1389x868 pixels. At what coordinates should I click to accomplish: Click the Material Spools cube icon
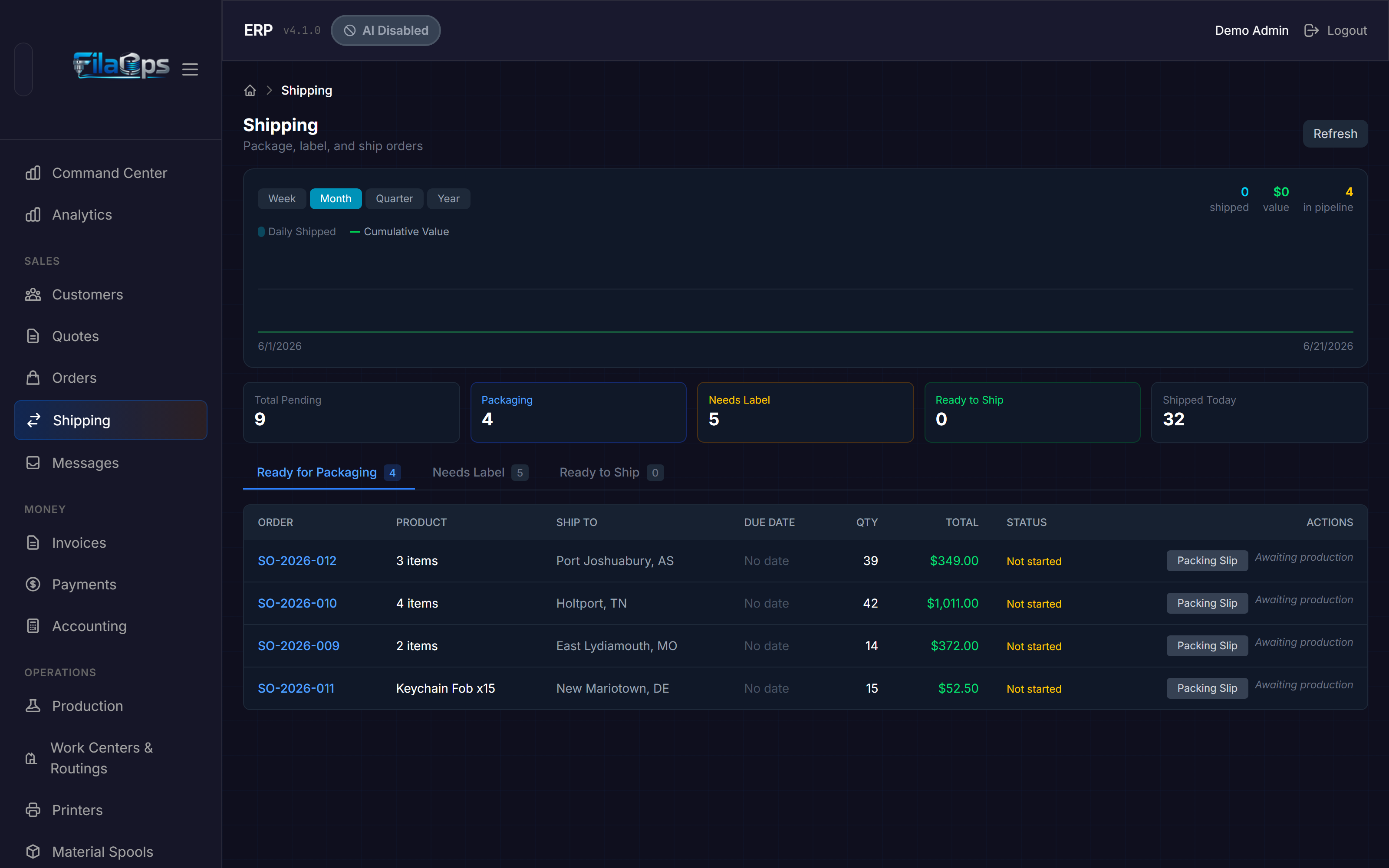(x=33, y=852)
